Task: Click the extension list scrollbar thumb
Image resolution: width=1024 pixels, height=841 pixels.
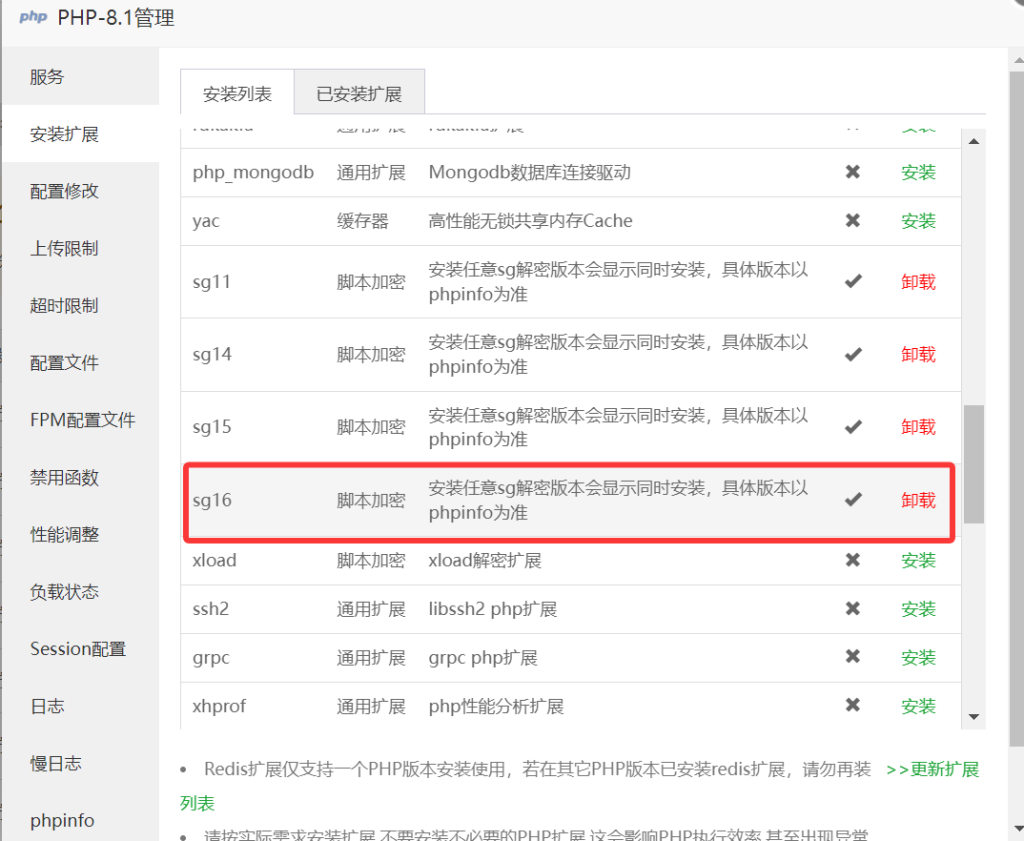Action: point(973,463)
